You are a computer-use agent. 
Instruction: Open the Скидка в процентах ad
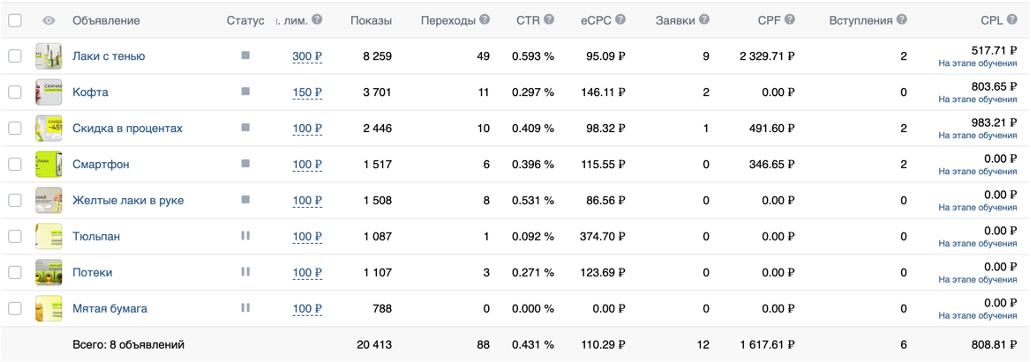tap(128, 128)
